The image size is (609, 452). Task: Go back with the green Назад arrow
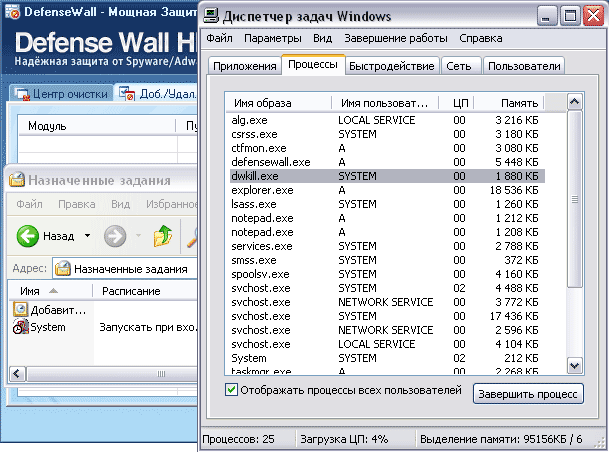(x=28, y=236)
